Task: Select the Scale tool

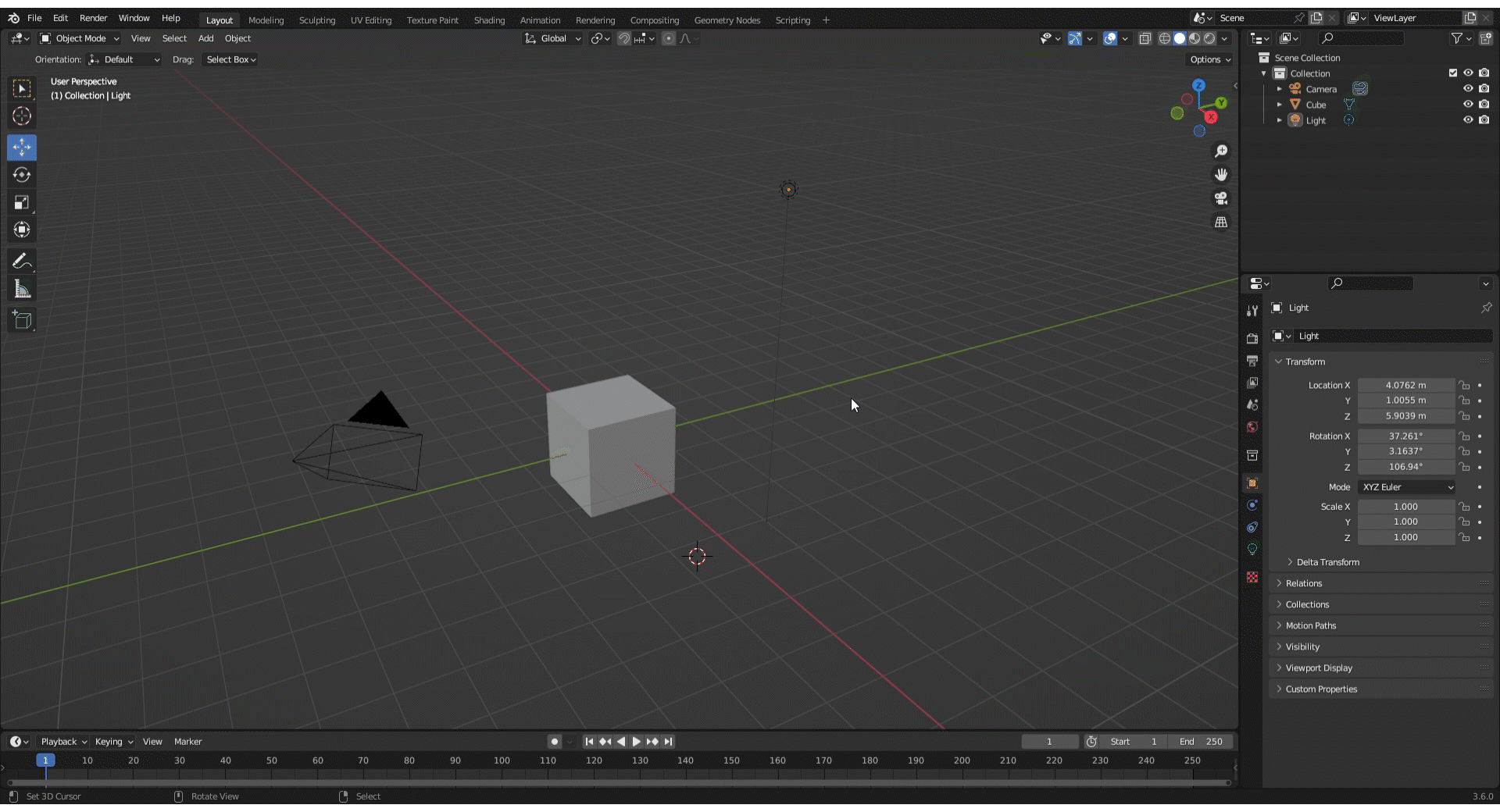Action: 22,203
